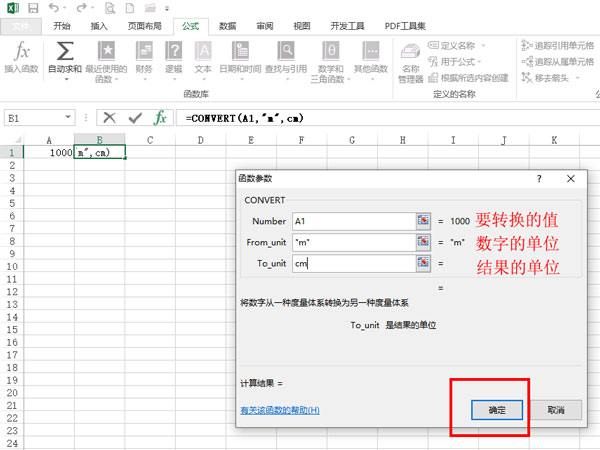The width and height of the screenshot is (600, 450).
Task: Click the Cancel (取消) button in dialog
Action: [556, 410]
